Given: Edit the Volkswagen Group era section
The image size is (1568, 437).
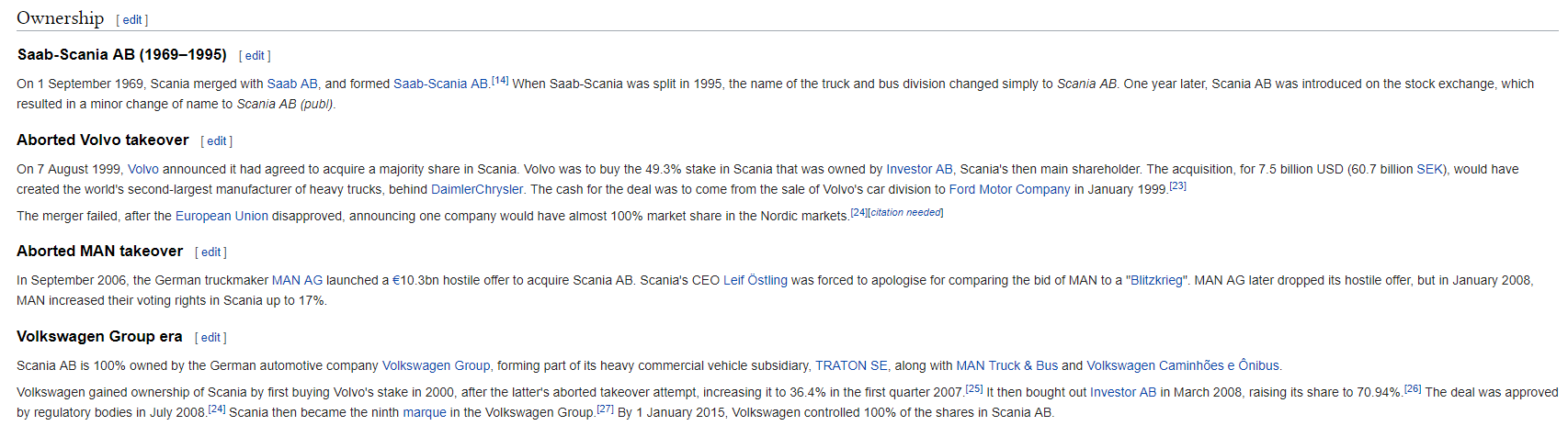Looking at the screenshot, I should pos(210,338).
